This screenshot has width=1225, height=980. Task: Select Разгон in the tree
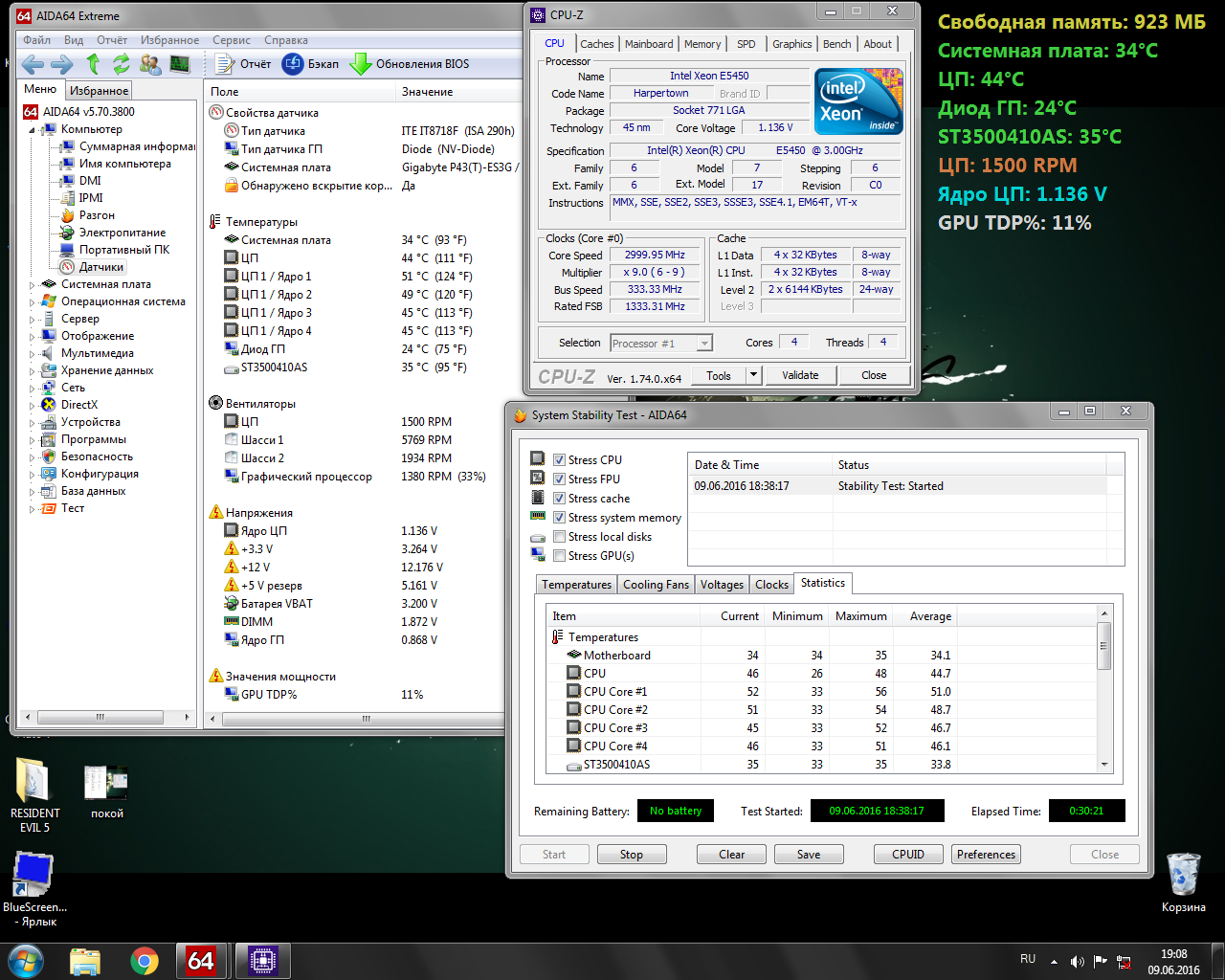click(x=87, y=215)
